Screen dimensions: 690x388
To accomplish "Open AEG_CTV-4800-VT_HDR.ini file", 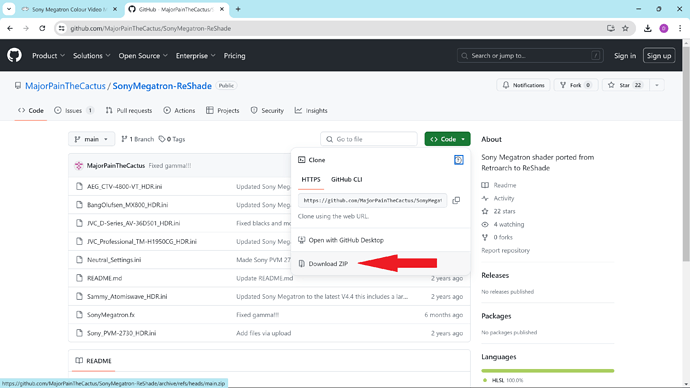I will click(125, 187).
